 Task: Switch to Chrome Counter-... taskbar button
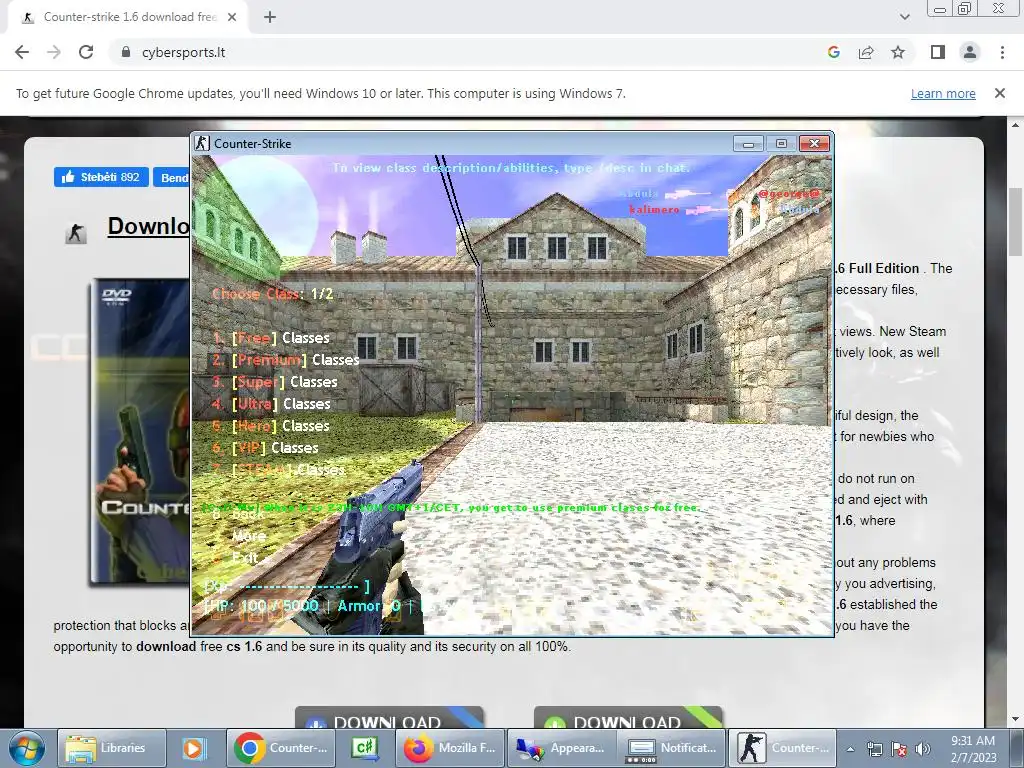(281, 748)
